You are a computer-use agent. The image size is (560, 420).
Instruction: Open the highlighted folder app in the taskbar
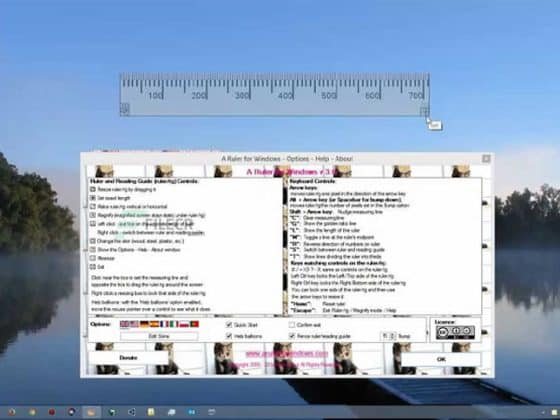91,412
